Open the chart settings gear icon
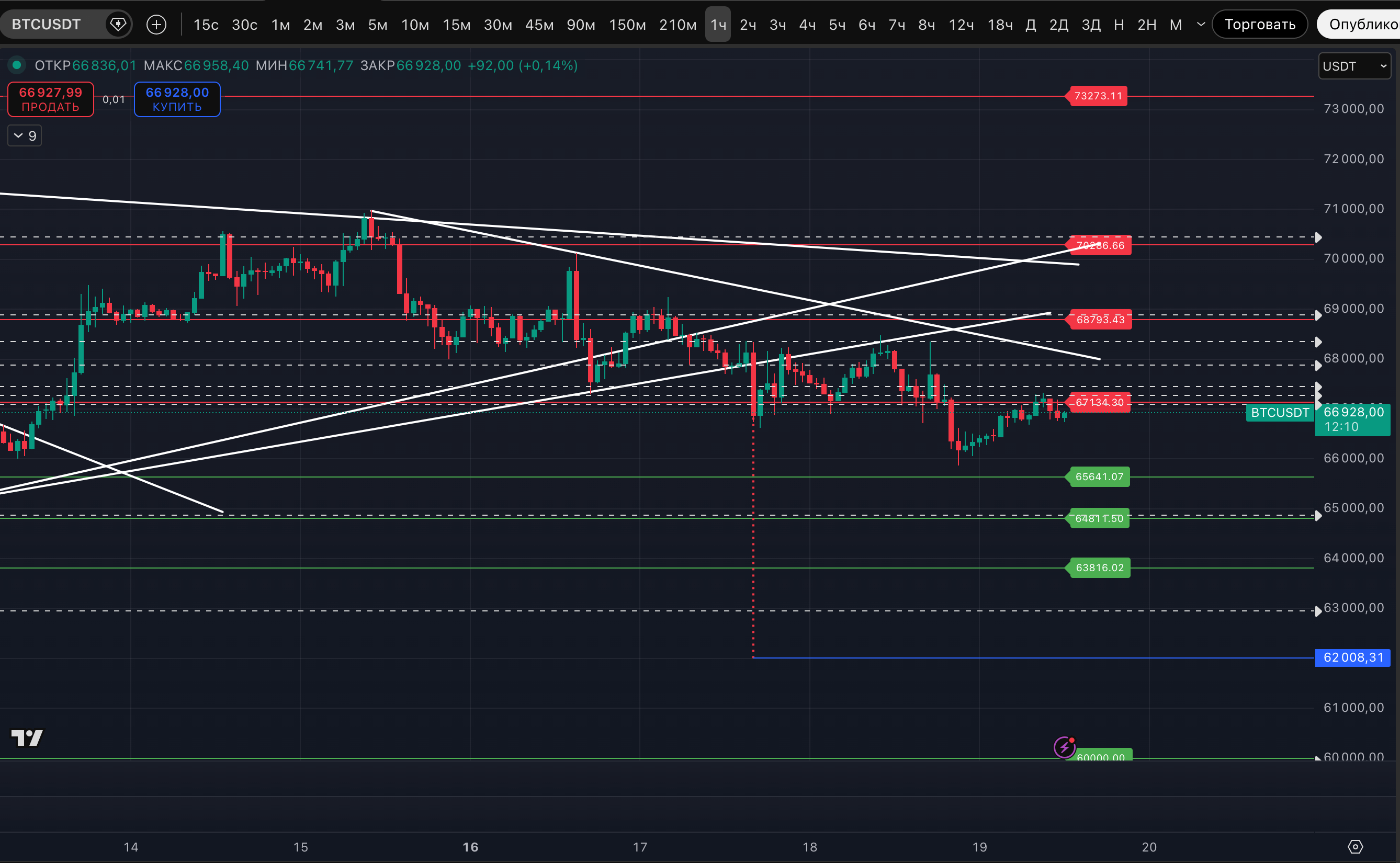Viewport: 1400px width, 863px height. [1356, 847]
